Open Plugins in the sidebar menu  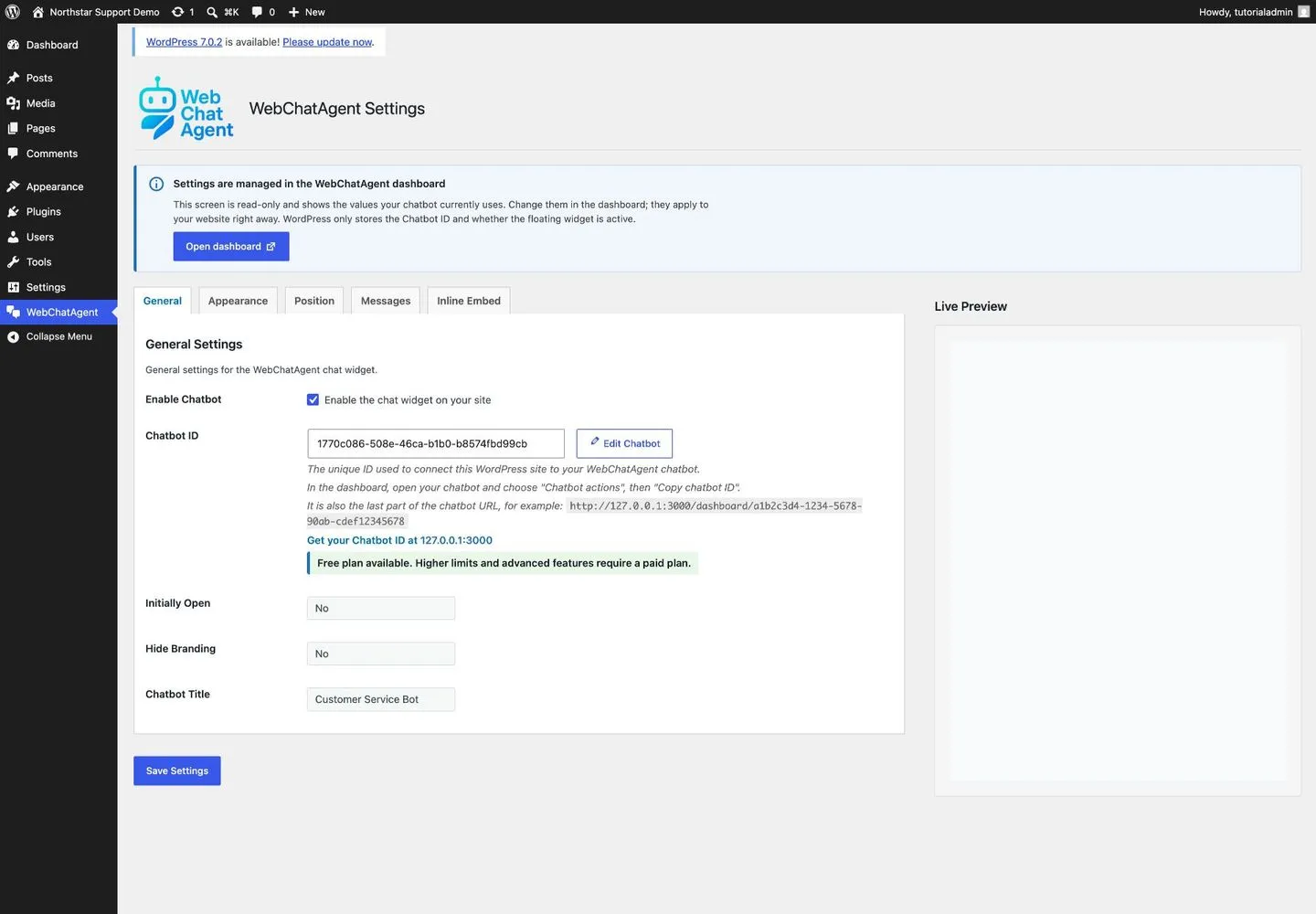pos(58,211)
